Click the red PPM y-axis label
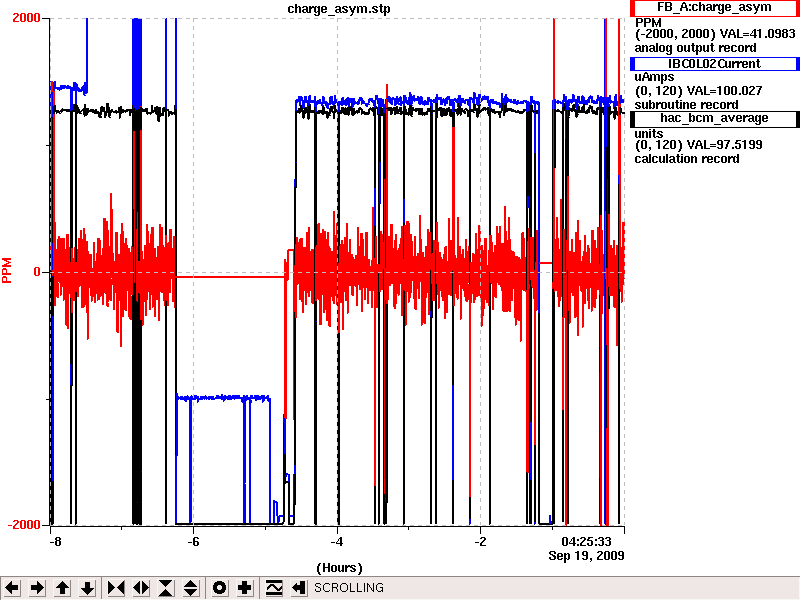Viewport: 800px width, 600px height. [x=7, y=270]
